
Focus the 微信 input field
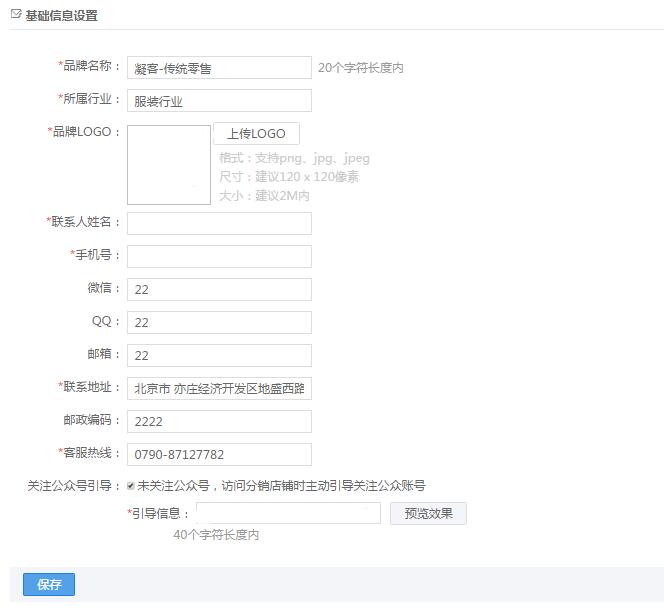coord(219,290)
